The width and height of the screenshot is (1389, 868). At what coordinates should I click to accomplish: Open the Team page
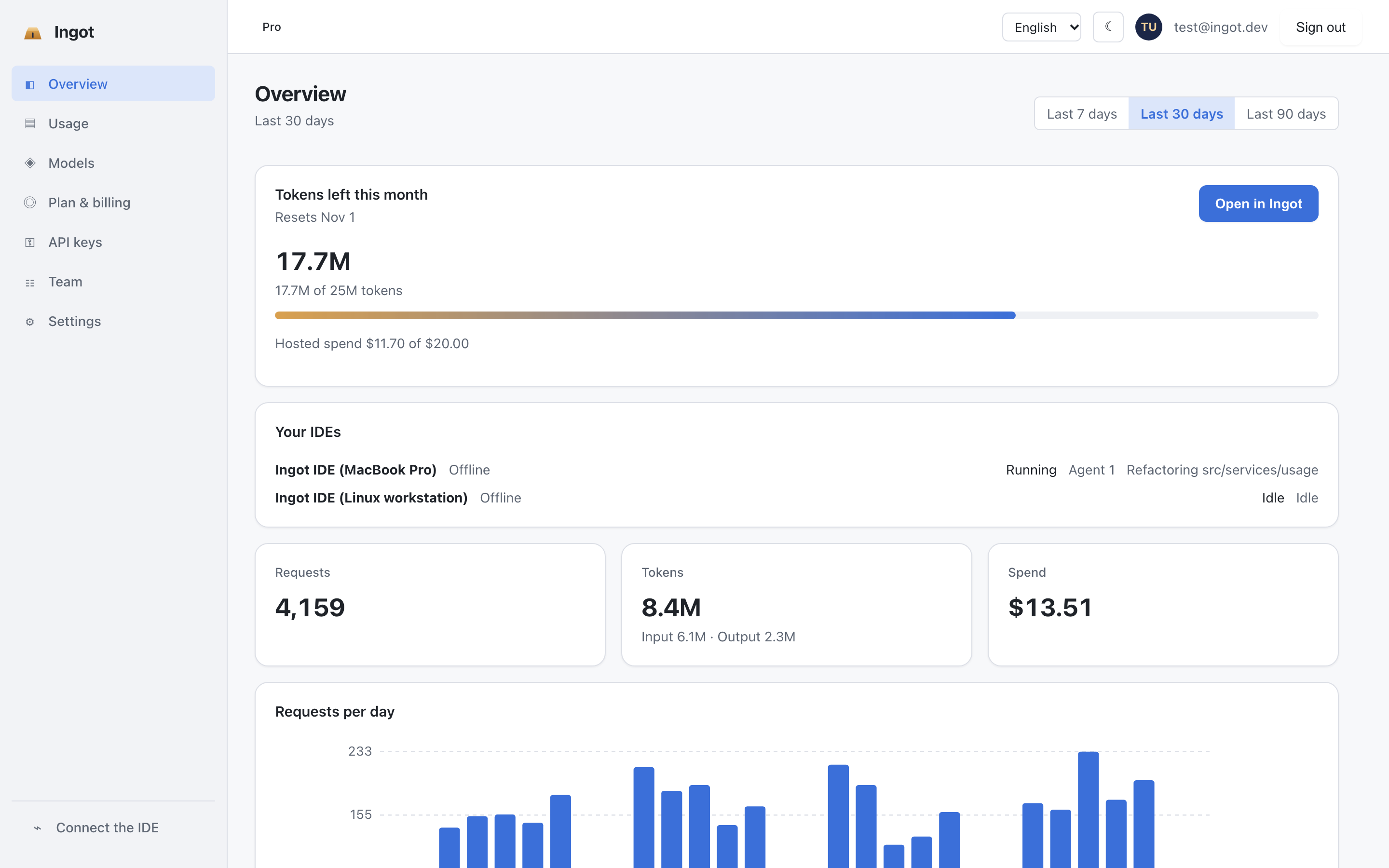pyautogui.click(x=113, y=282)
